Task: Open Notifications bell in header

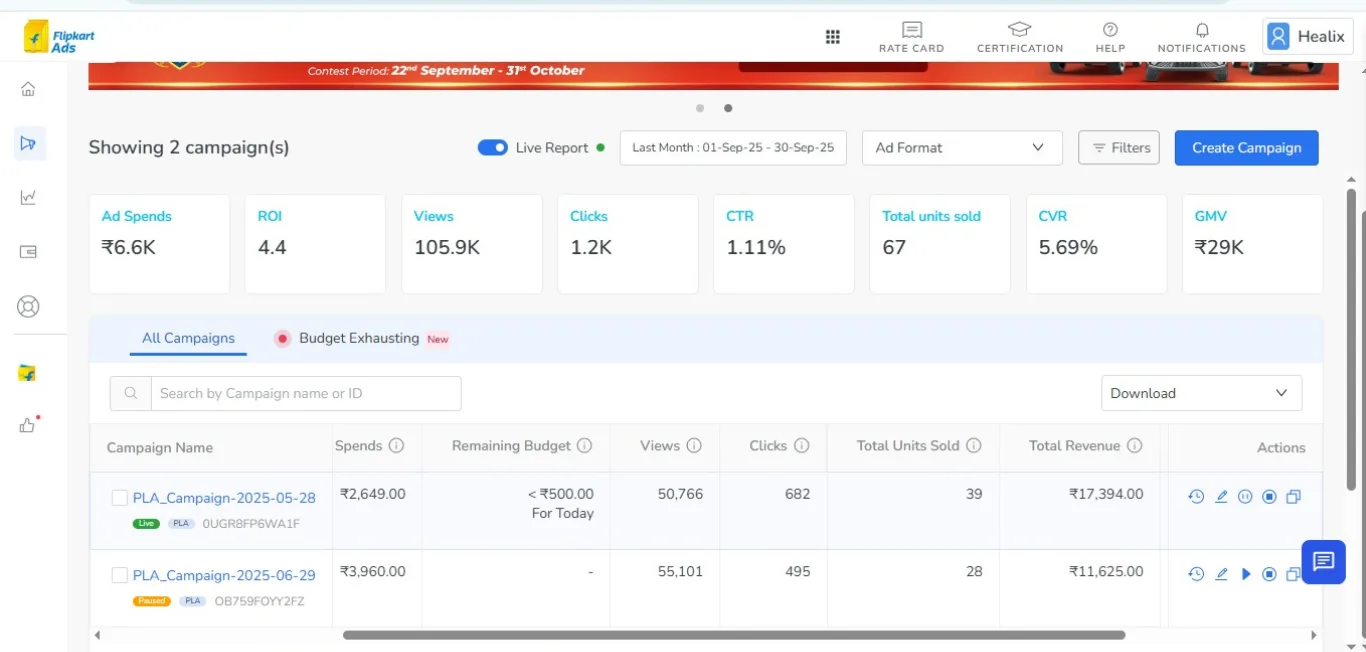Action: (1202, 37)
